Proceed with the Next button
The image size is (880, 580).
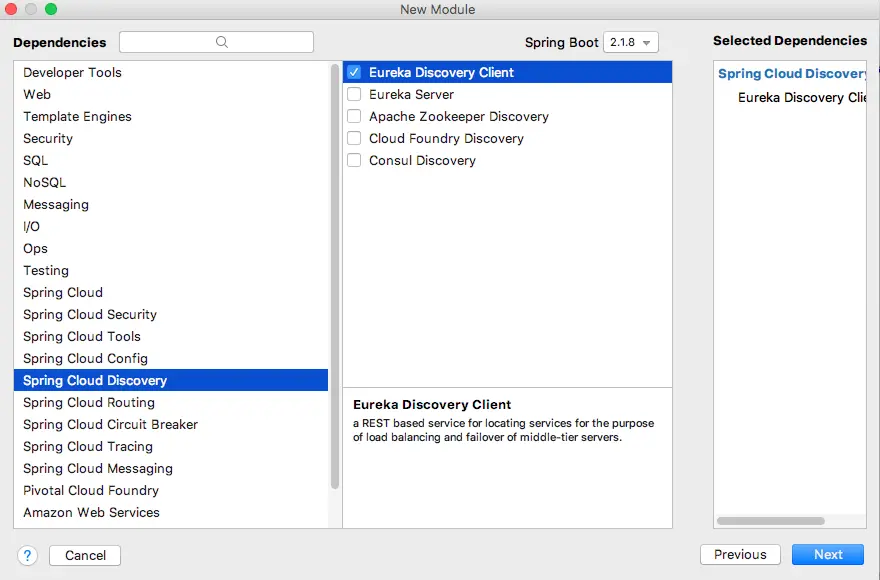pos(828,554)
